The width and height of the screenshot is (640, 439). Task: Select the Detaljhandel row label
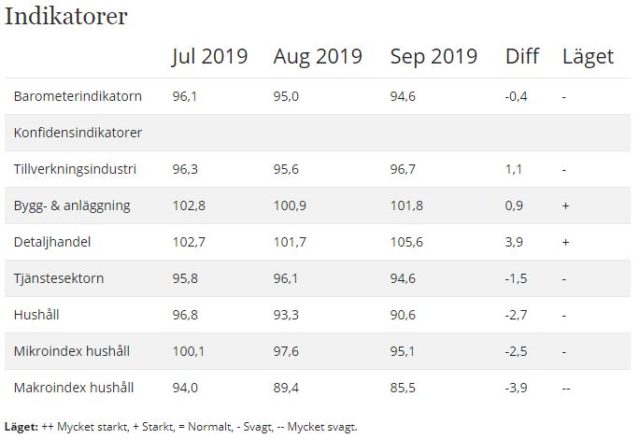[x=55, y=241]
